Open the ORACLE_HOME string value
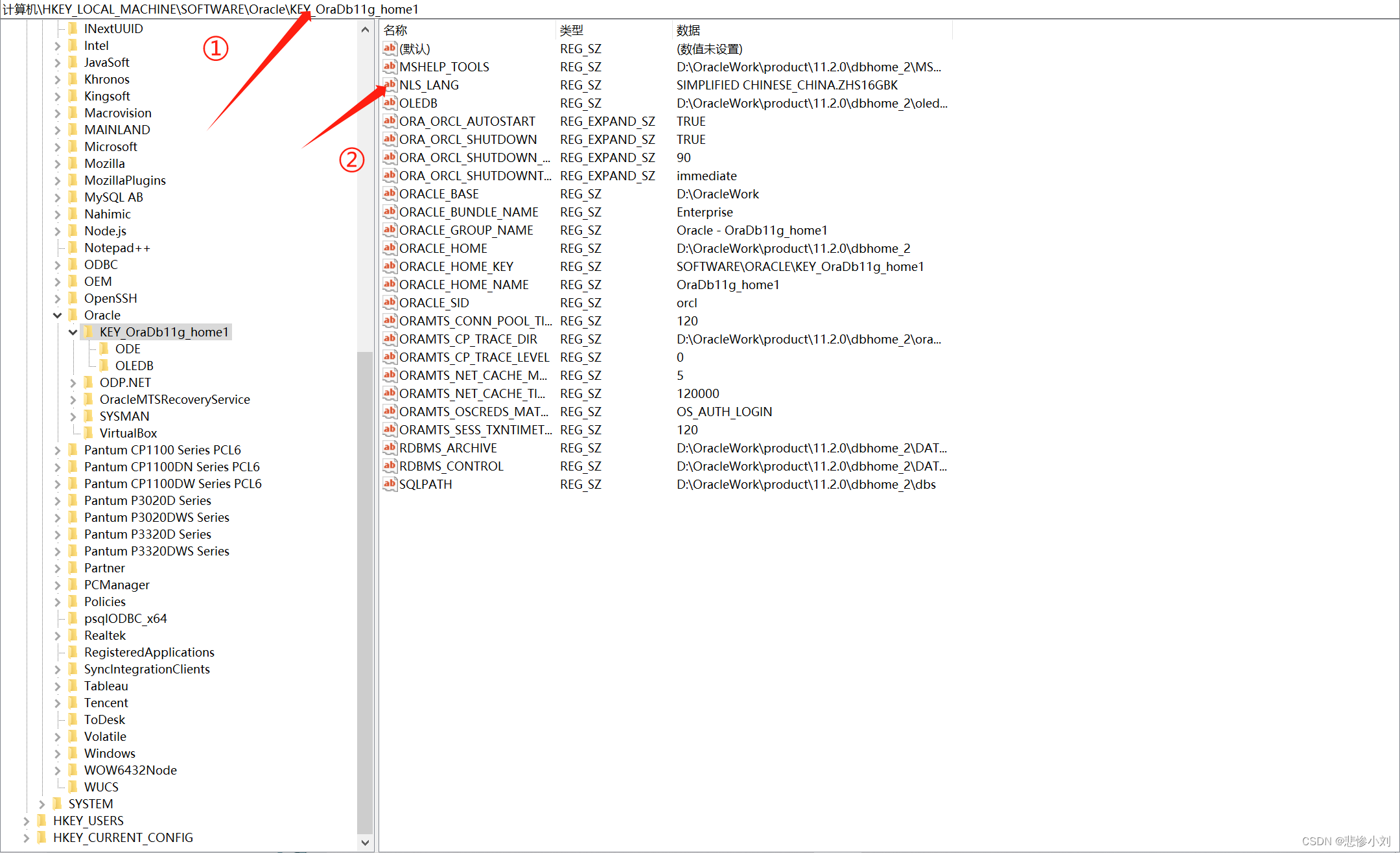 [443, 248]
